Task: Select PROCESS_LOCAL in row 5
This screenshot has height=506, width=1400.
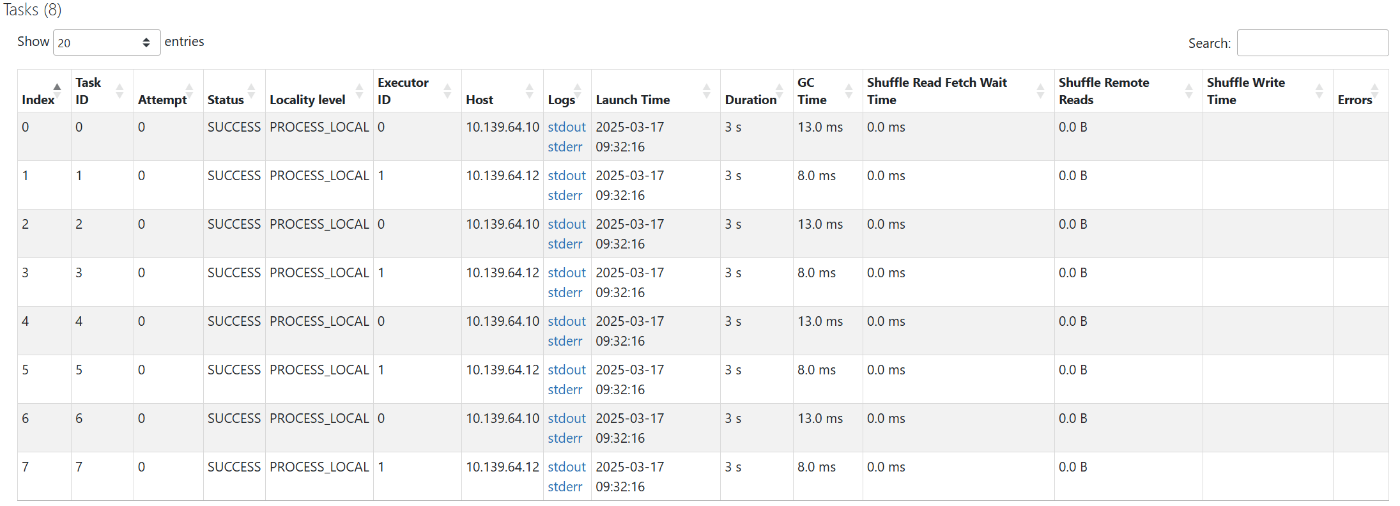Action: coord(320,369)
